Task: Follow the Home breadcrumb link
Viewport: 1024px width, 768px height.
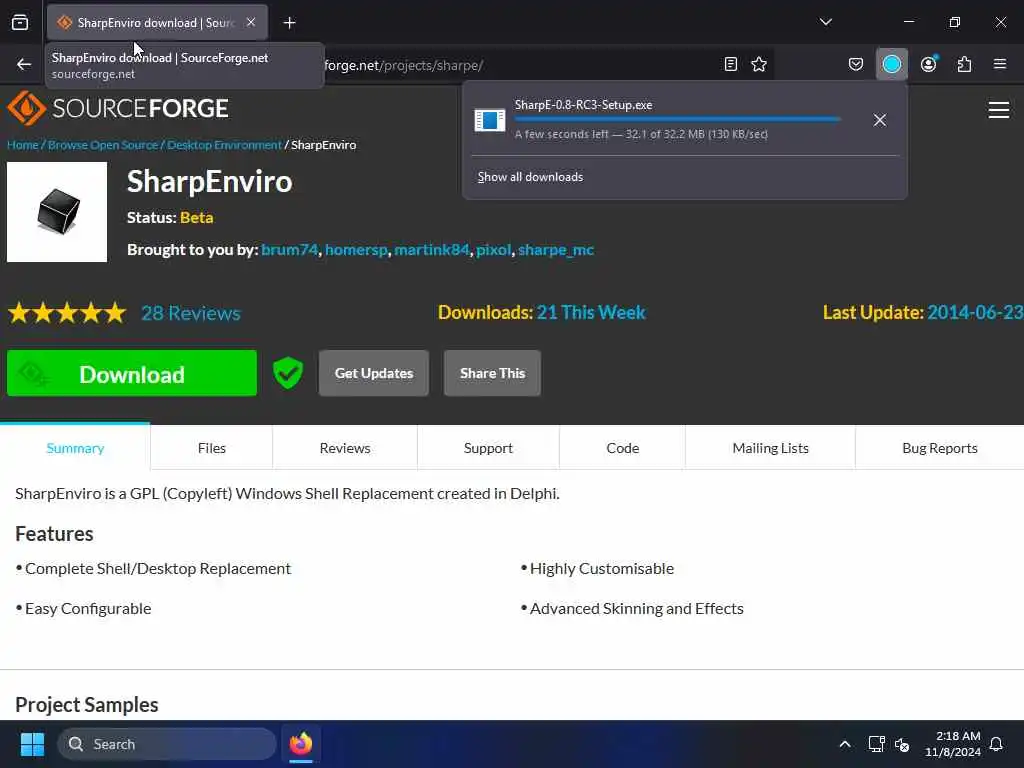Action: tap(23, 145)
